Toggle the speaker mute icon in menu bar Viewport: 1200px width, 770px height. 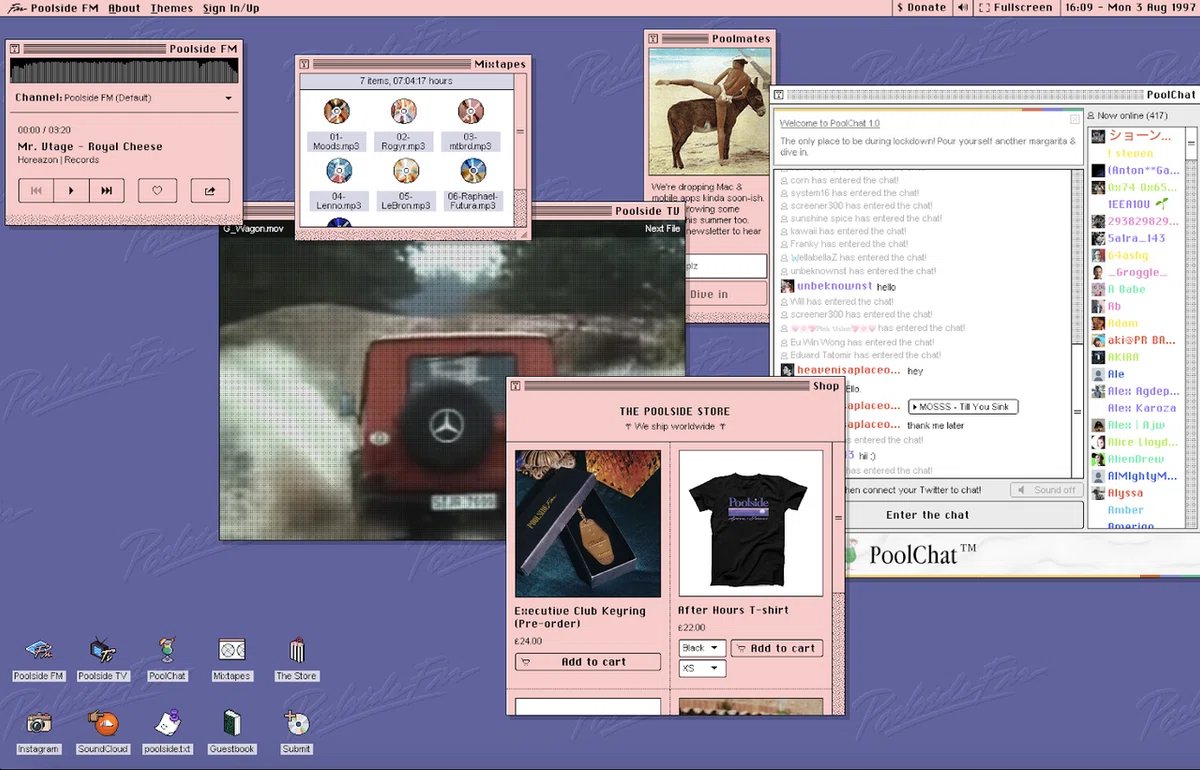962,8
